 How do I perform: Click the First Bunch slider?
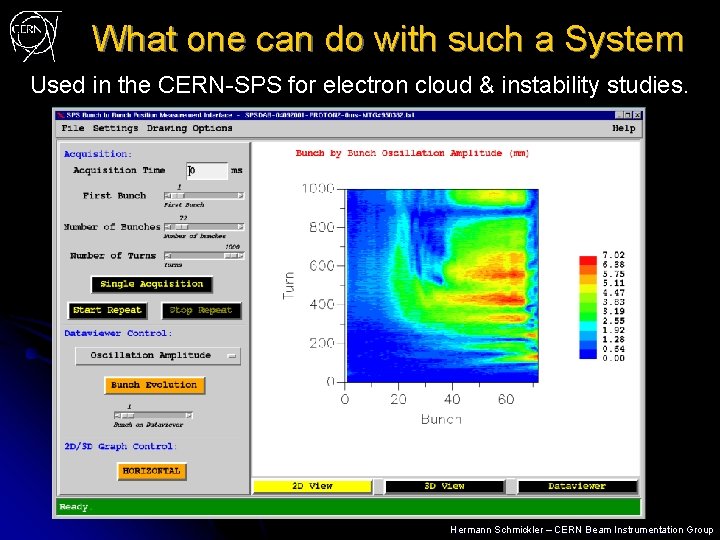(x=204, y=196)
